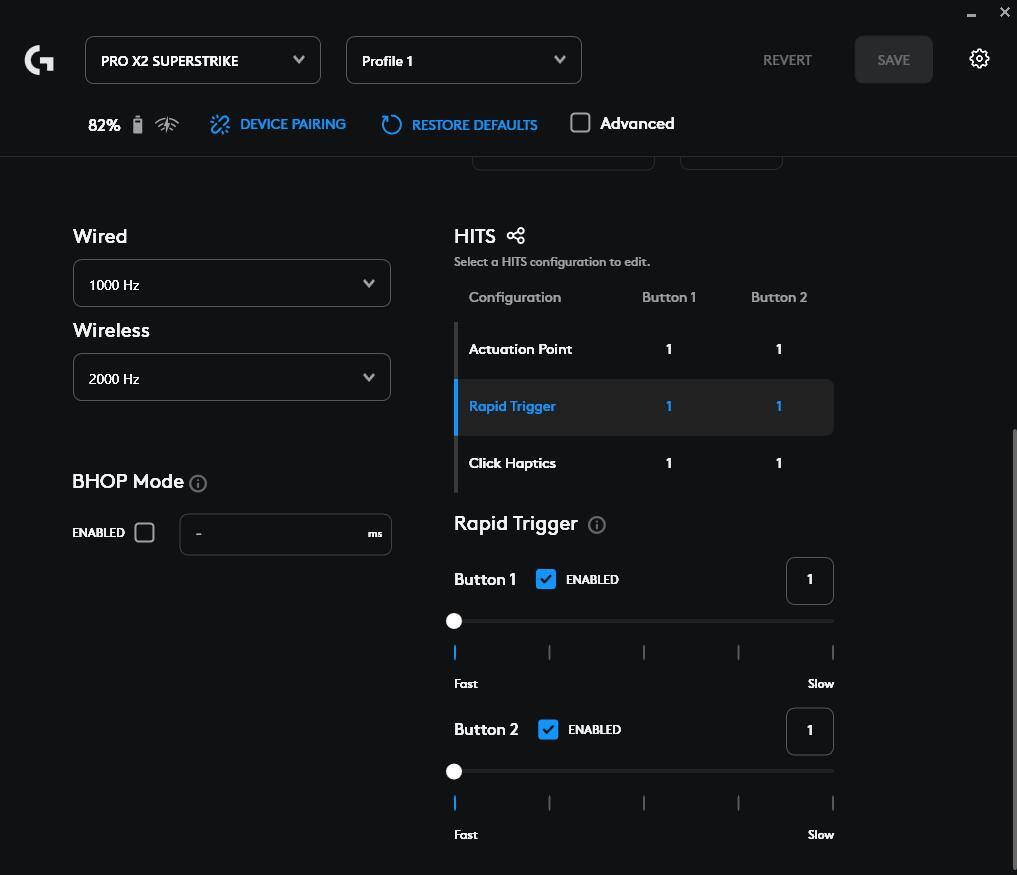Click the wireless connection status icon
Viewport: 1017px width, 875px height.
click(x=167, y=125)
